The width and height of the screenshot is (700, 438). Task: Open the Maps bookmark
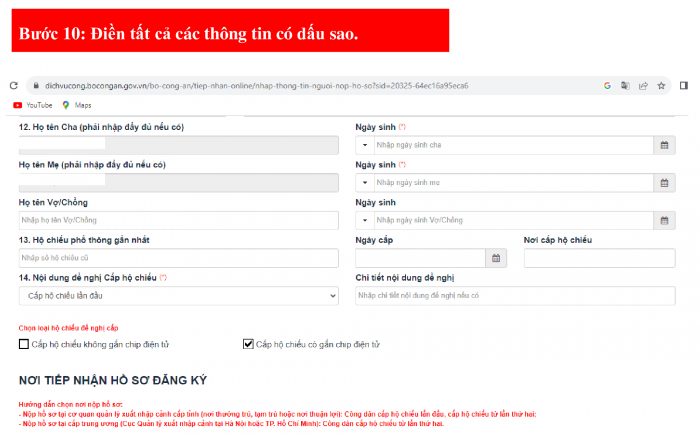click(x=77, y=105)
